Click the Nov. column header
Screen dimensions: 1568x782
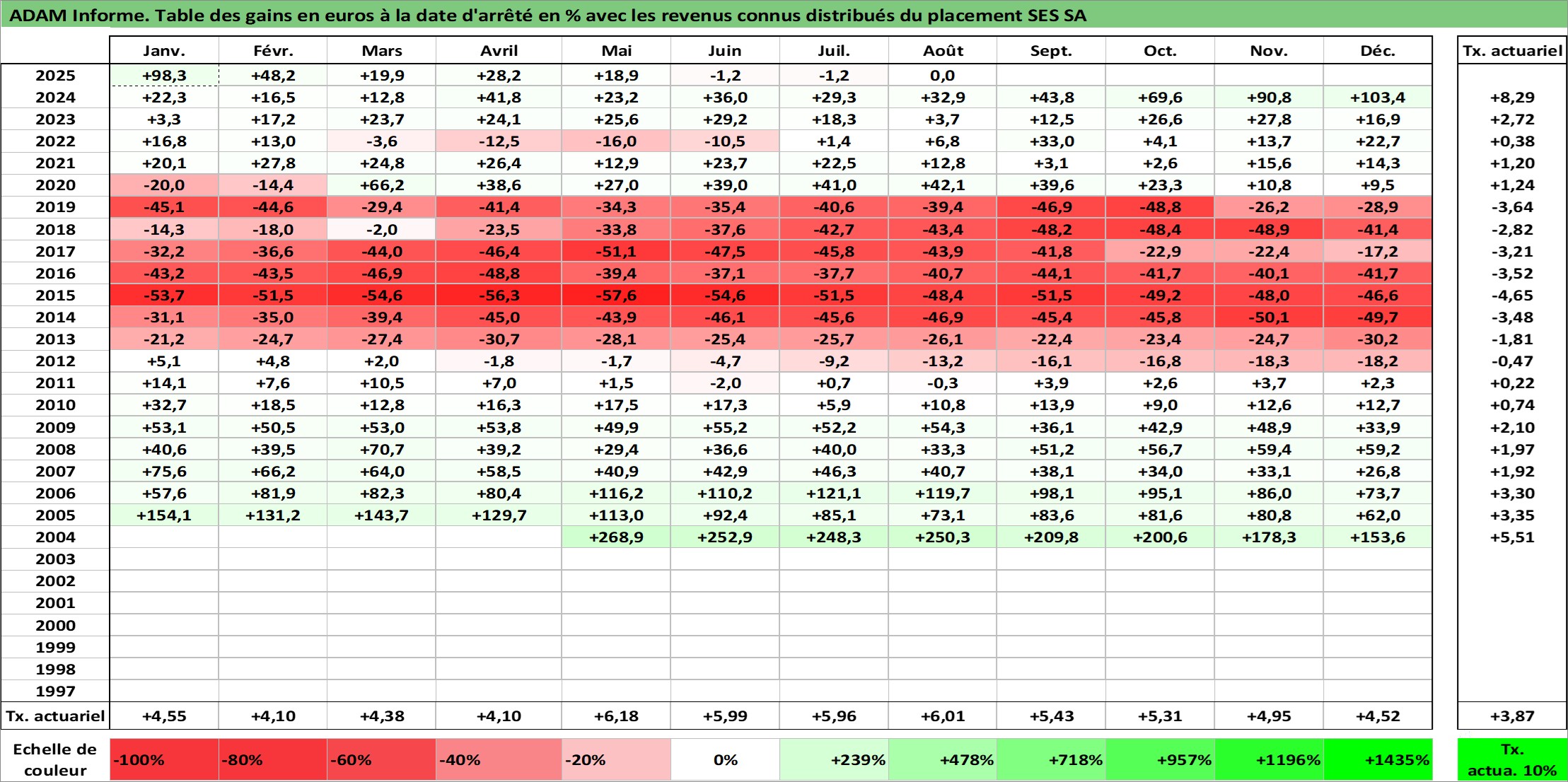point(1269,50)
